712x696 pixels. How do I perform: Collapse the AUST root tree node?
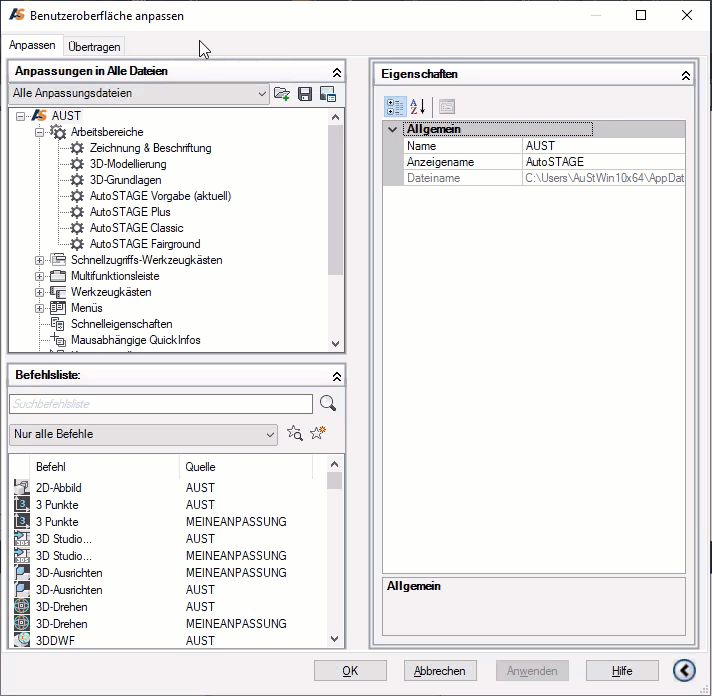[x=20, y=117]
